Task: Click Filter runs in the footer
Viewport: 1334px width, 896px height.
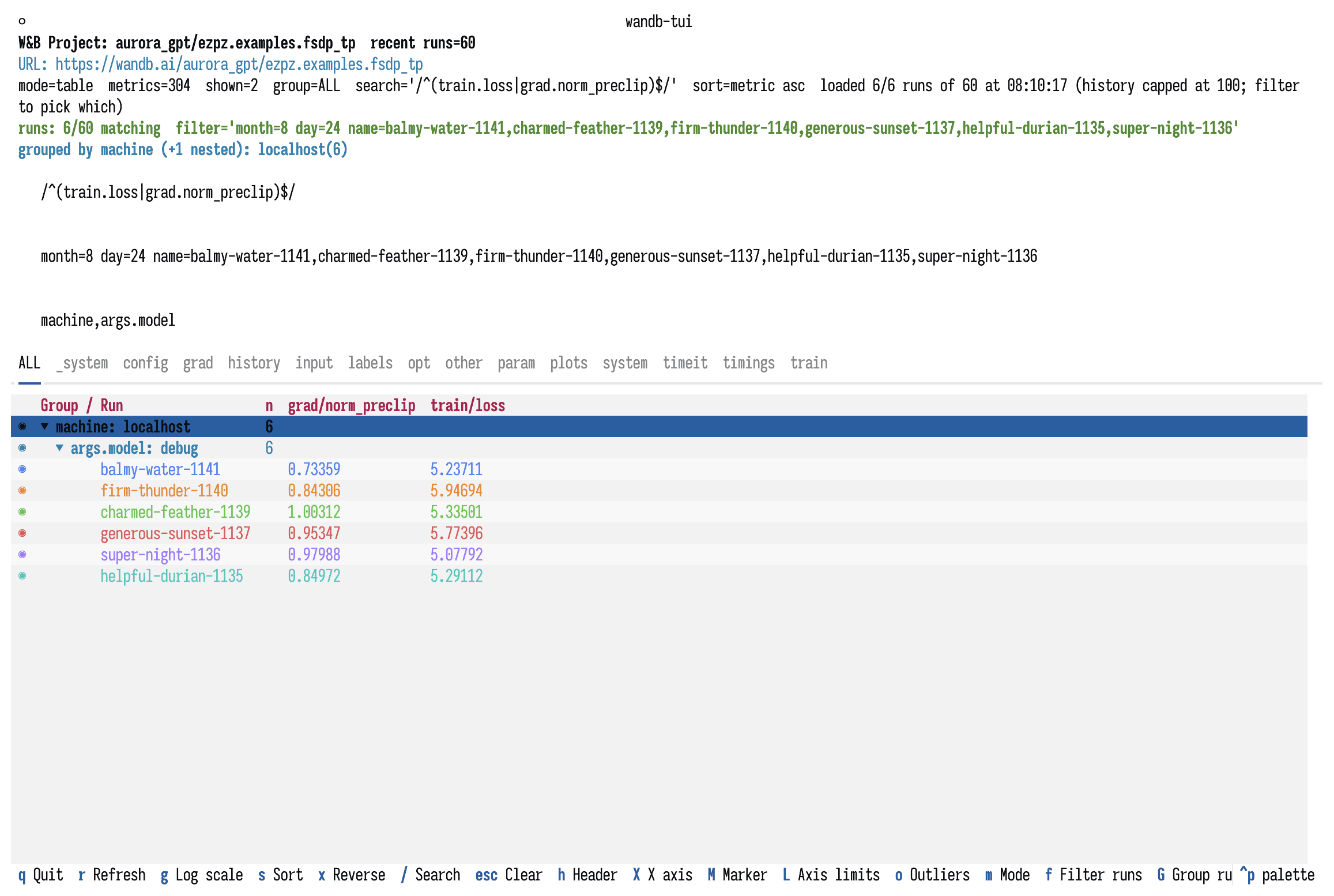Action: 1094,875
